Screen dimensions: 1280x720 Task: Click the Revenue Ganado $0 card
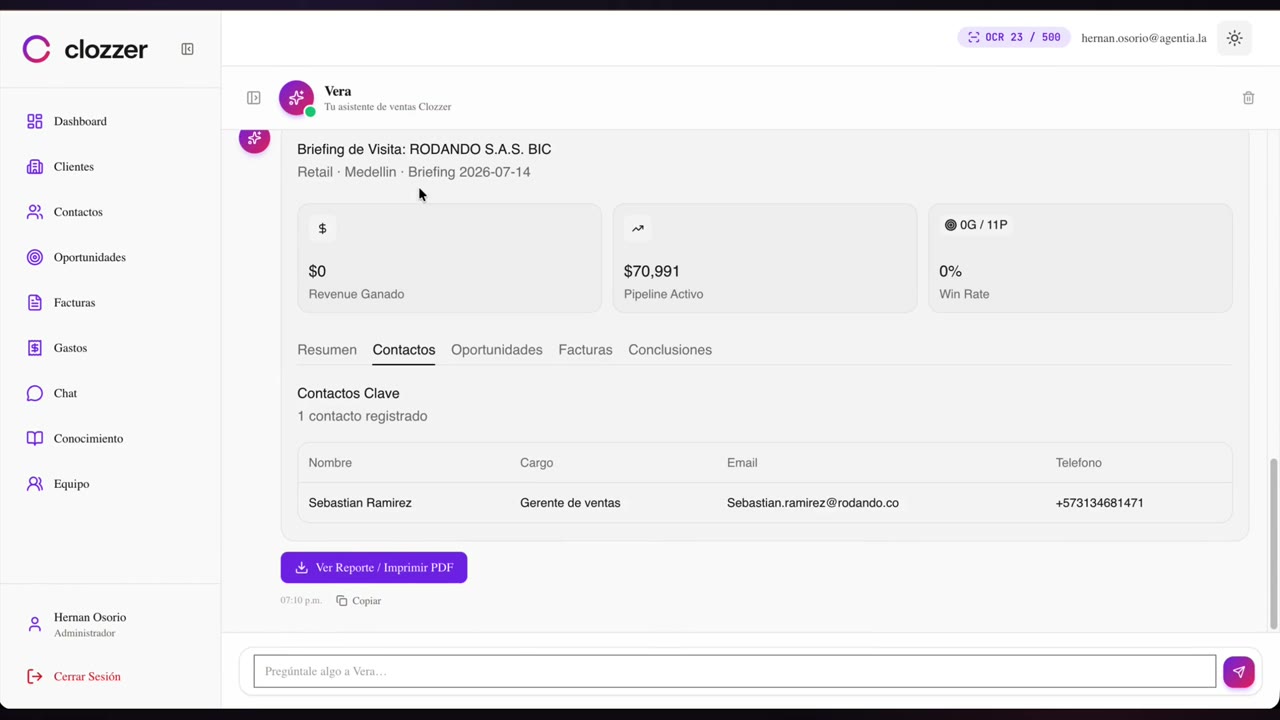pyautogui.click(x=450, y=258)
